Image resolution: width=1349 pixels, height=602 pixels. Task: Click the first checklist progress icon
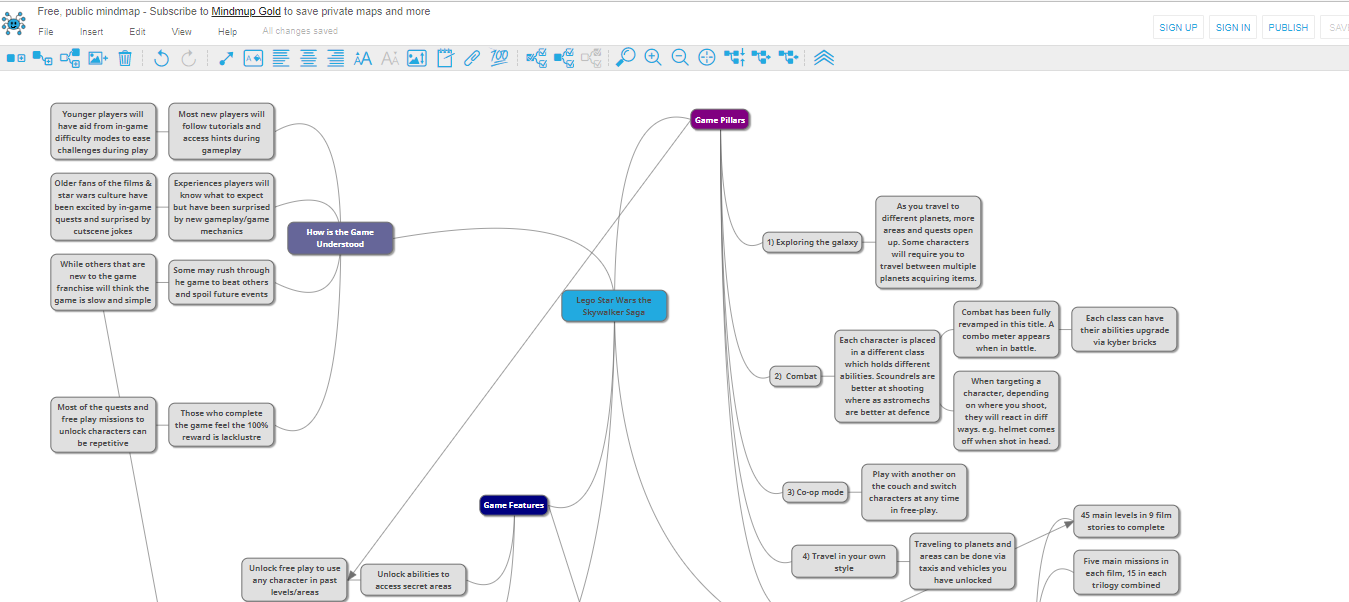coord(537,58)
